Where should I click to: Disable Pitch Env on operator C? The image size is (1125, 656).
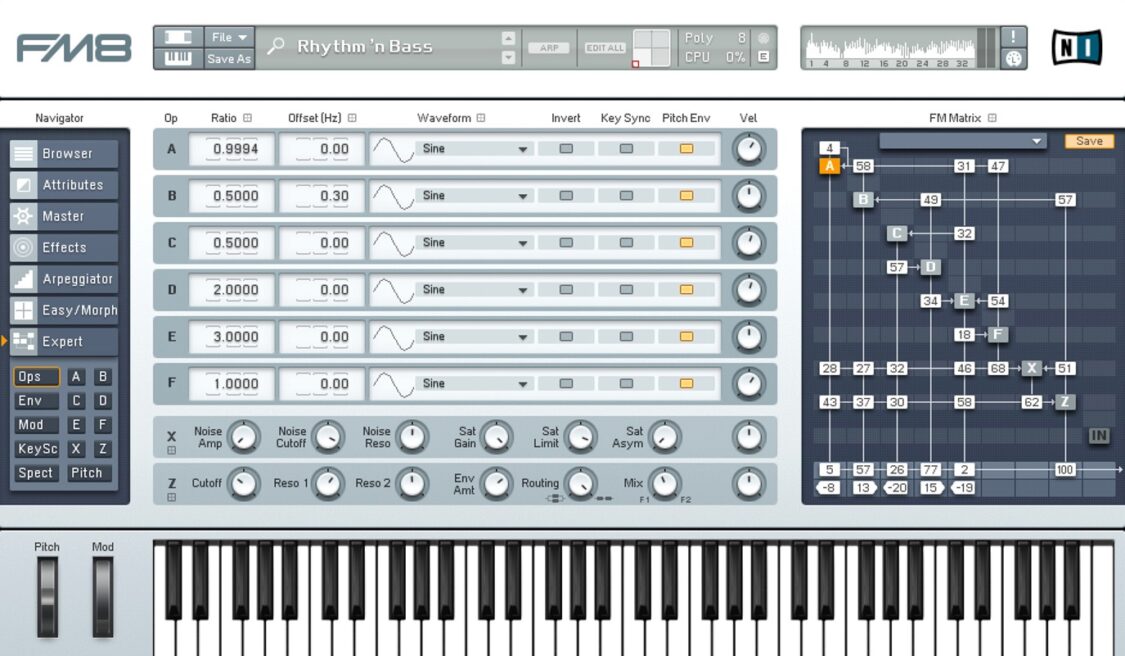pos(687,242)
